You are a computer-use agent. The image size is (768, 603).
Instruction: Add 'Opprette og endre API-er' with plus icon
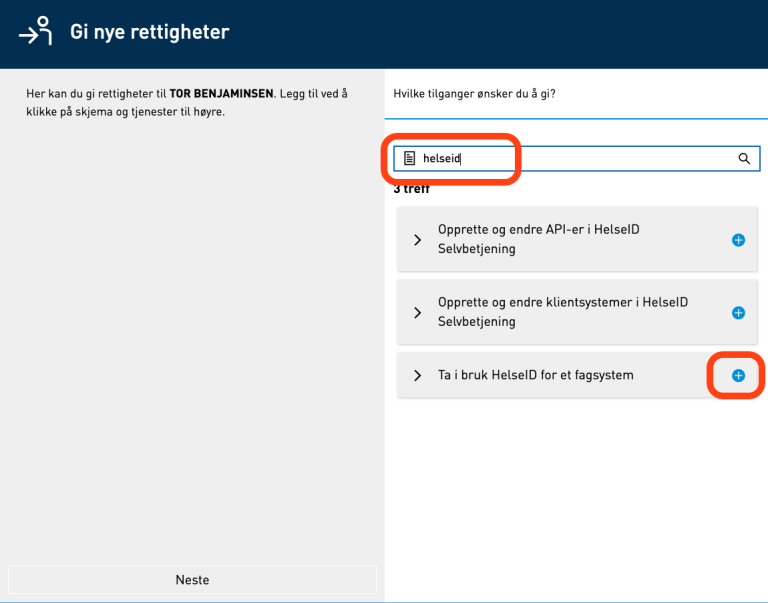click(738, 240)
